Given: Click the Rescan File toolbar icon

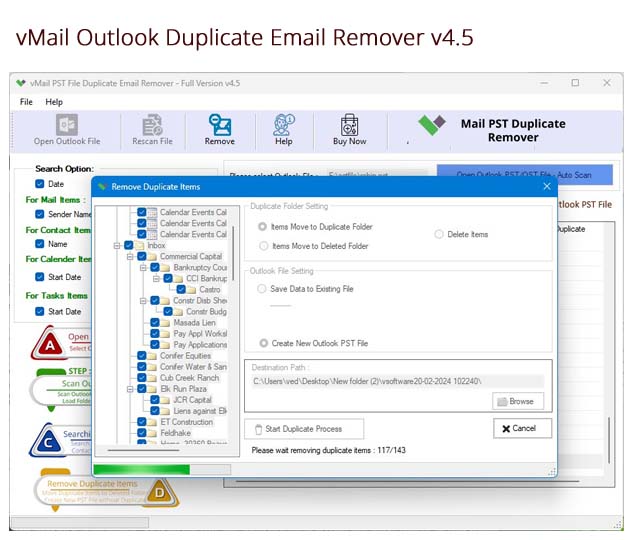Looking at the screenshot, I should coord(152,125).
